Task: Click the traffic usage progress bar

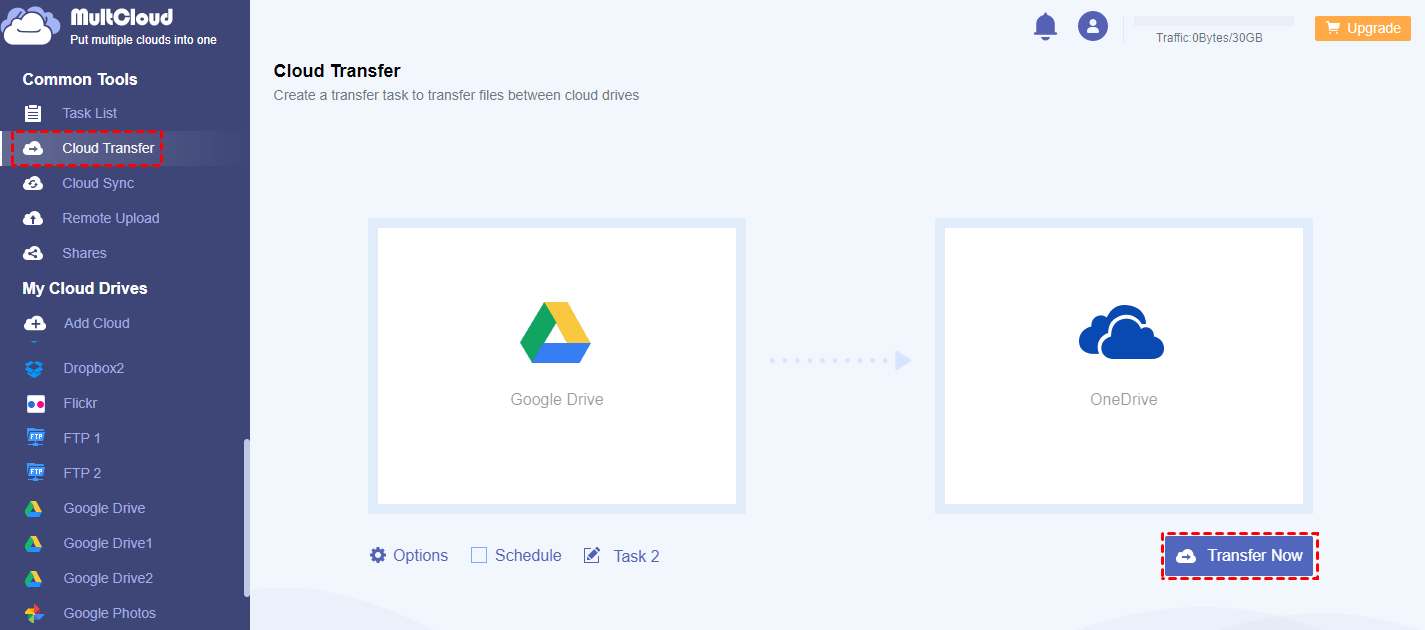Action: click(x=1214, y=21)
